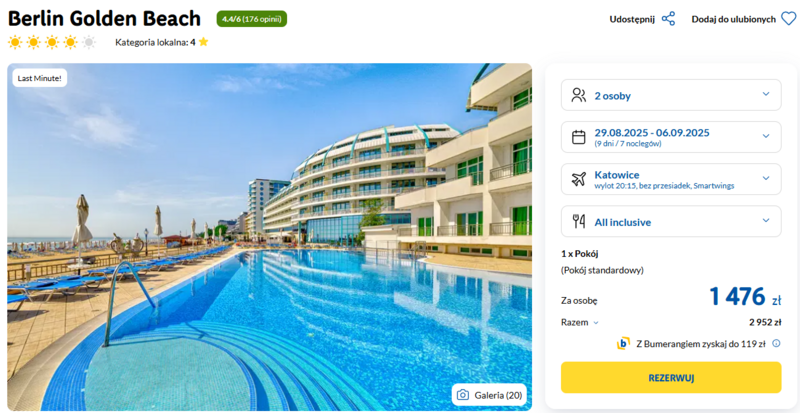Click the yellow REZERWUJ button

point(671,378)
